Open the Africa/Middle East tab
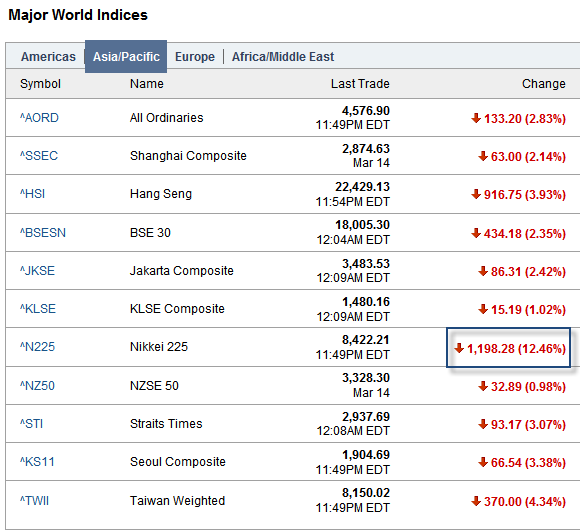 [x=283, y=57]
